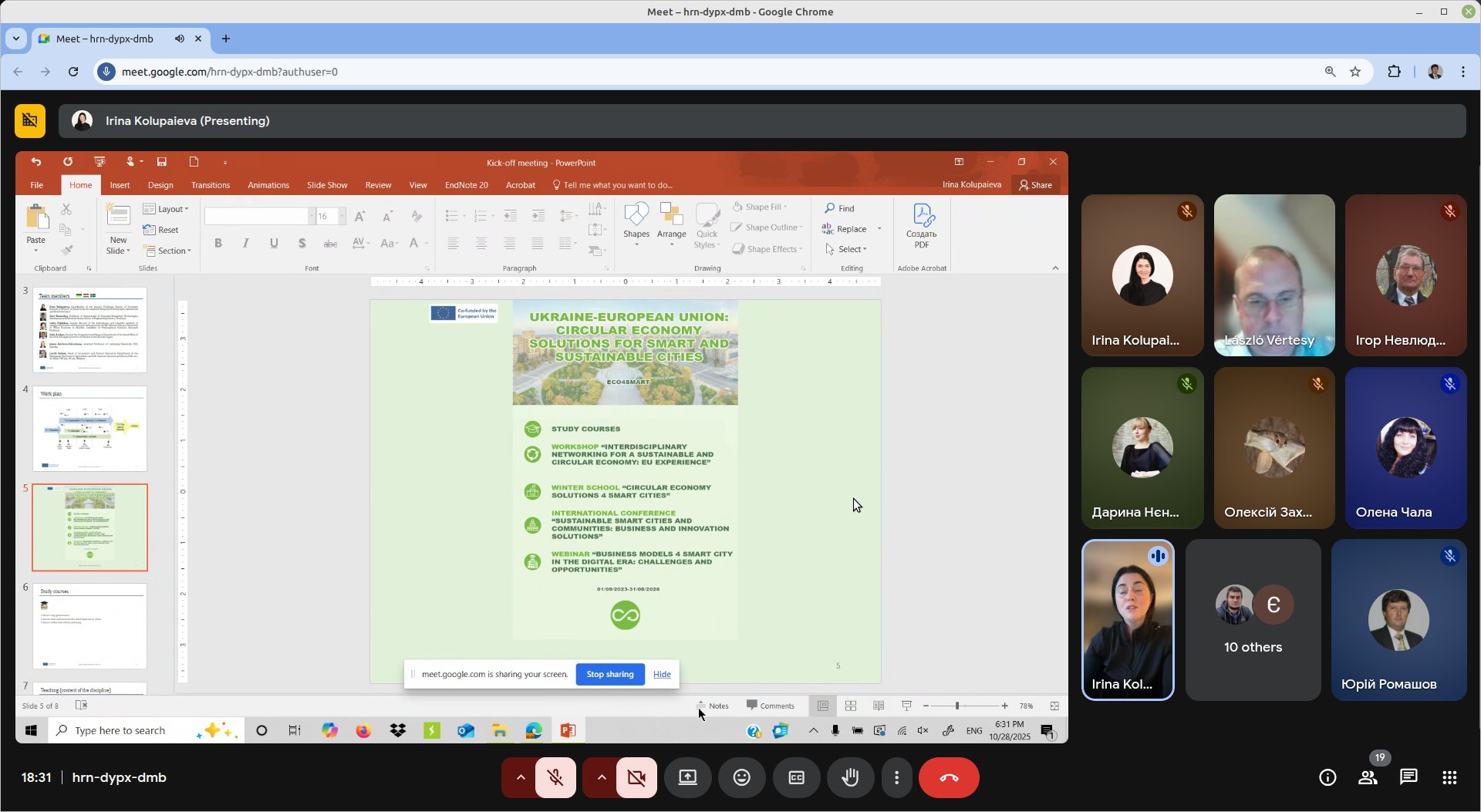Click the Stop sharing button
The image size is (1481, 812).
click(609, 674)
